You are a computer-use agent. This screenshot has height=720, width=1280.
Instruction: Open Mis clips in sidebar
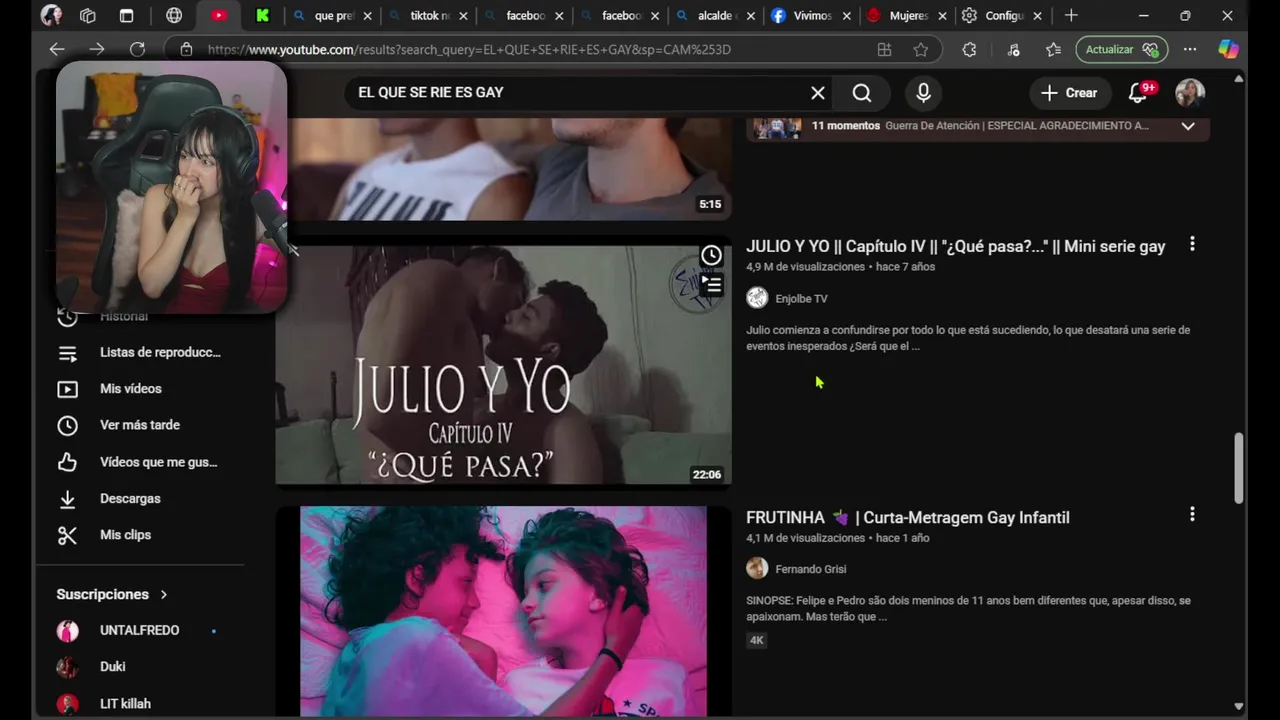tap(140, 535)
